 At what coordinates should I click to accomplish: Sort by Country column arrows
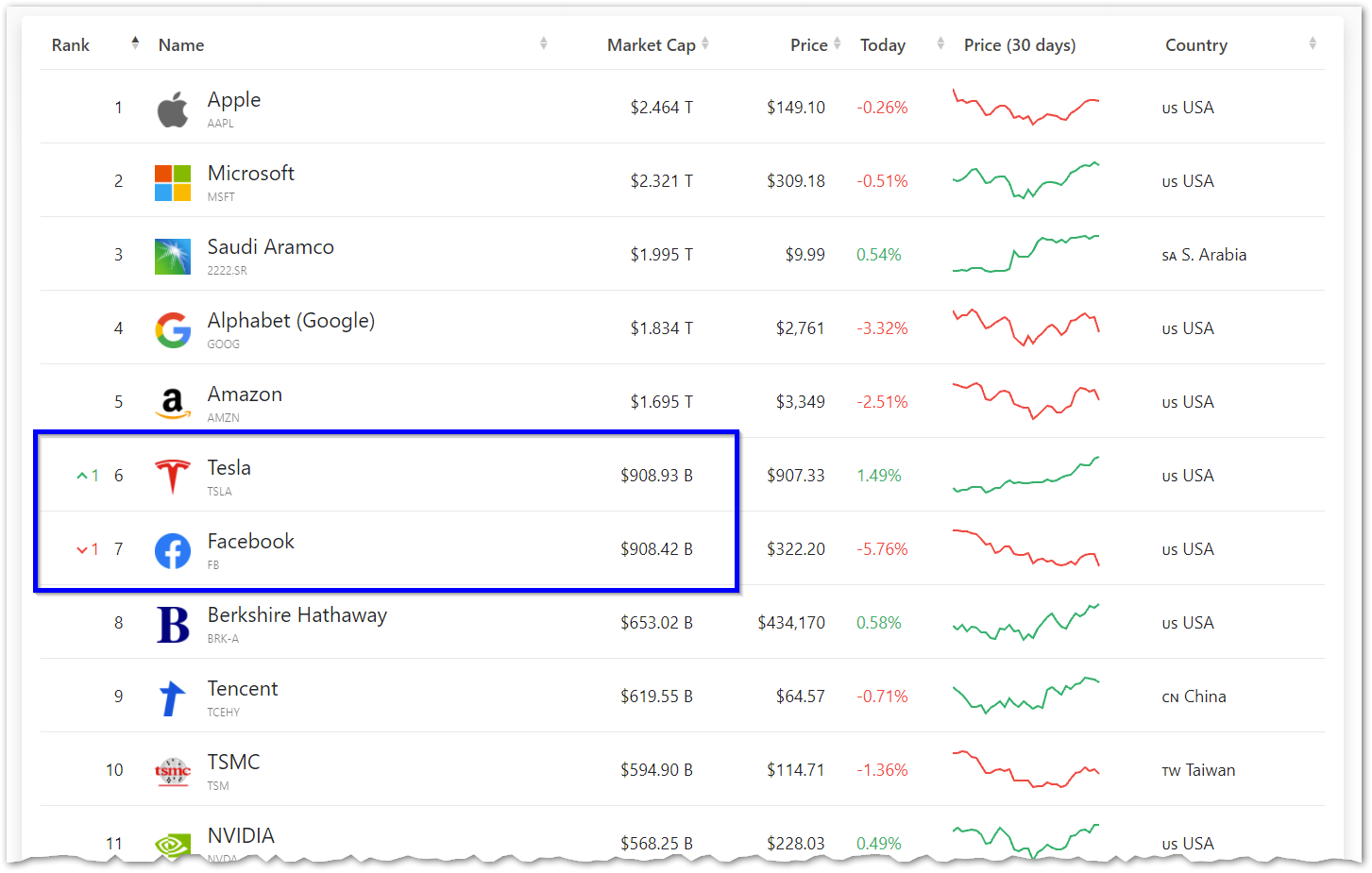(x=1313, y=43)
